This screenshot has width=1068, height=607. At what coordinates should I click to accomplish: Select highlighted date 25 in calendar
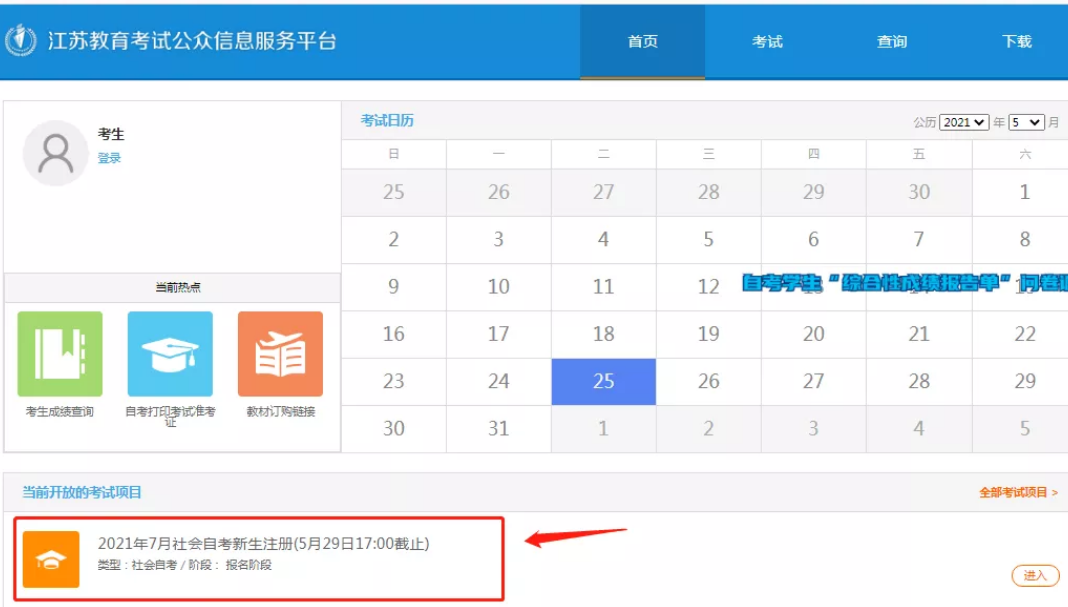(x=603, y=382)
